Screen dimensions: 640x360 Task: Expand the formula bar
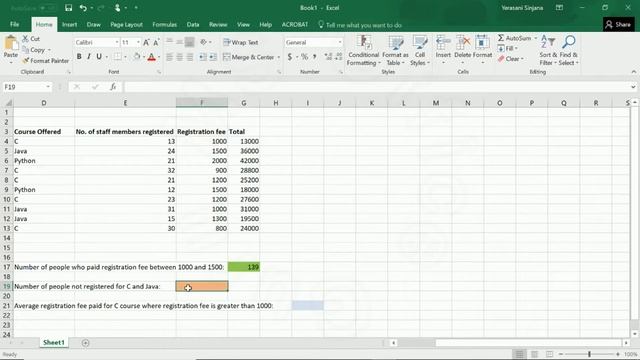tap(633, 87)
